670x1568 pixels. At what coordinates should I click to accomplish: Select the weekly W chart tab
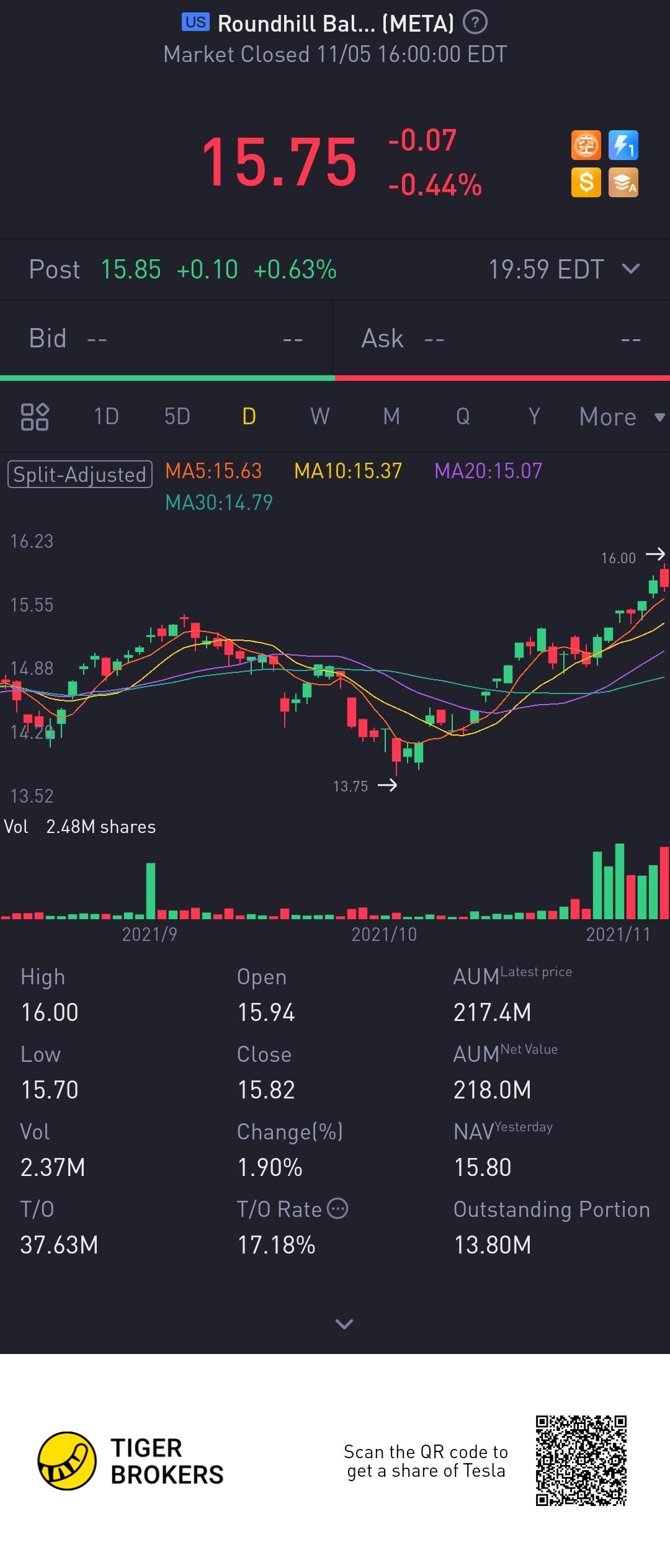(x=320, y=416)
